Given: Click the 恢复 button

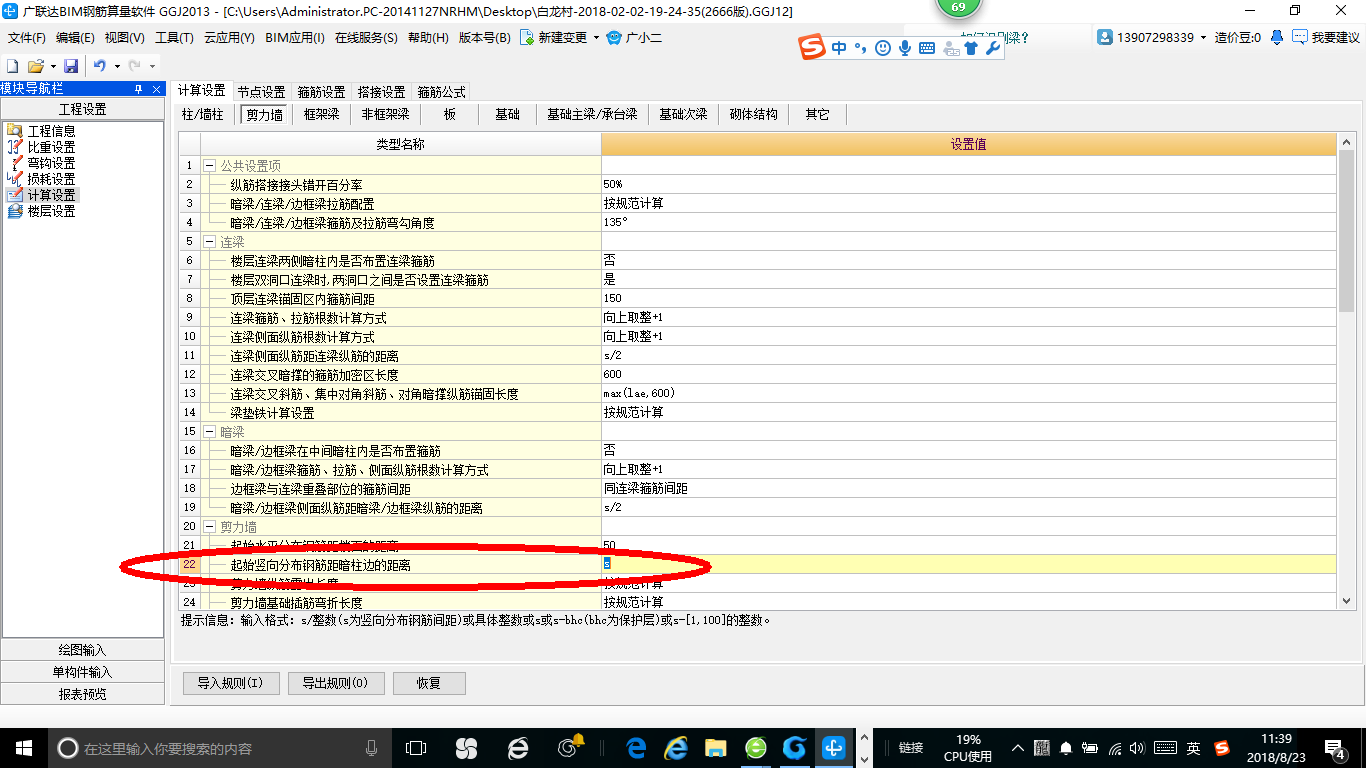Looking at the screenshot, I should (429, 683).
